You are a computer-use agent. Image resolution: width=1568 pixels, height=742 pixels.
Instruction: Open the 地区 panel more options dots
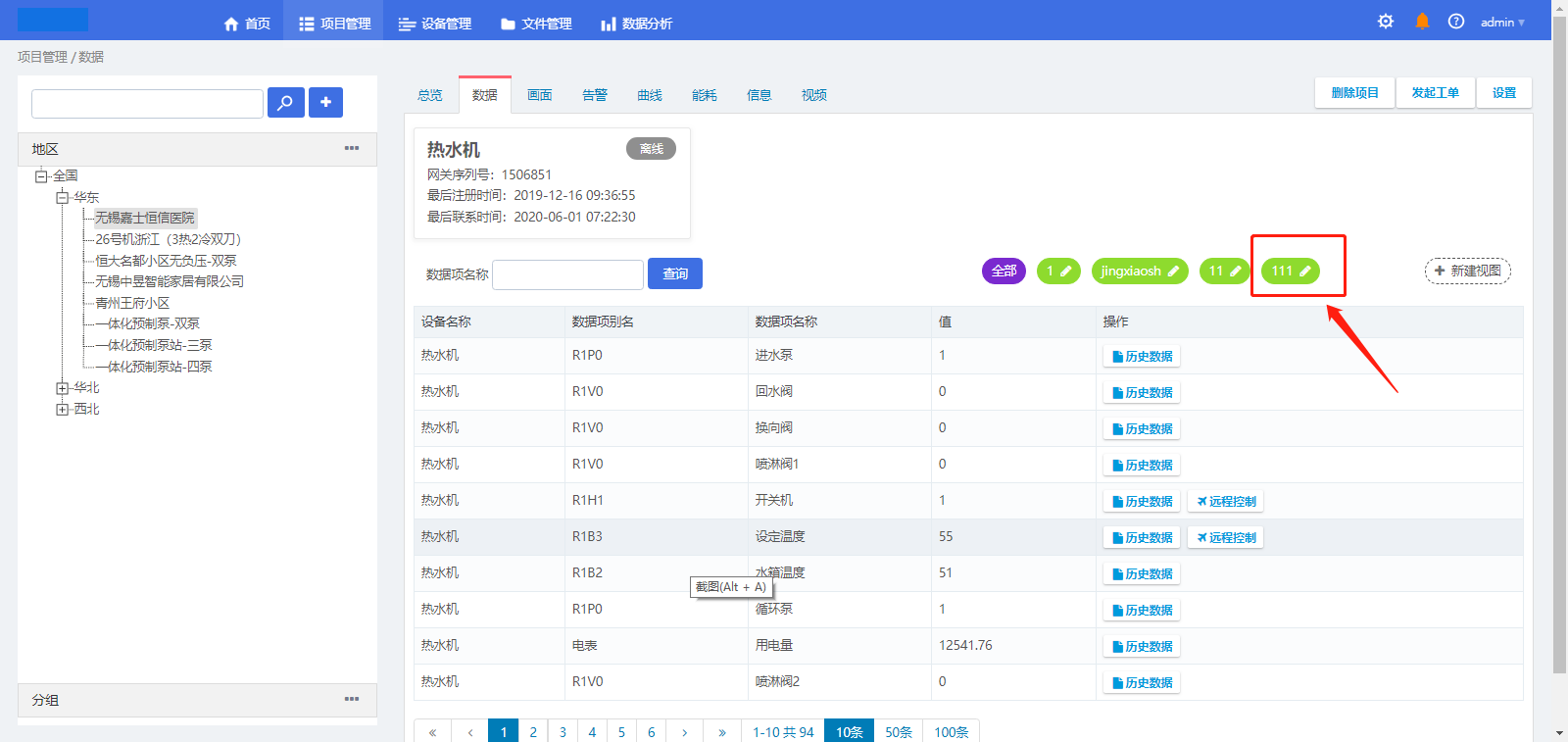click(352, 148)
